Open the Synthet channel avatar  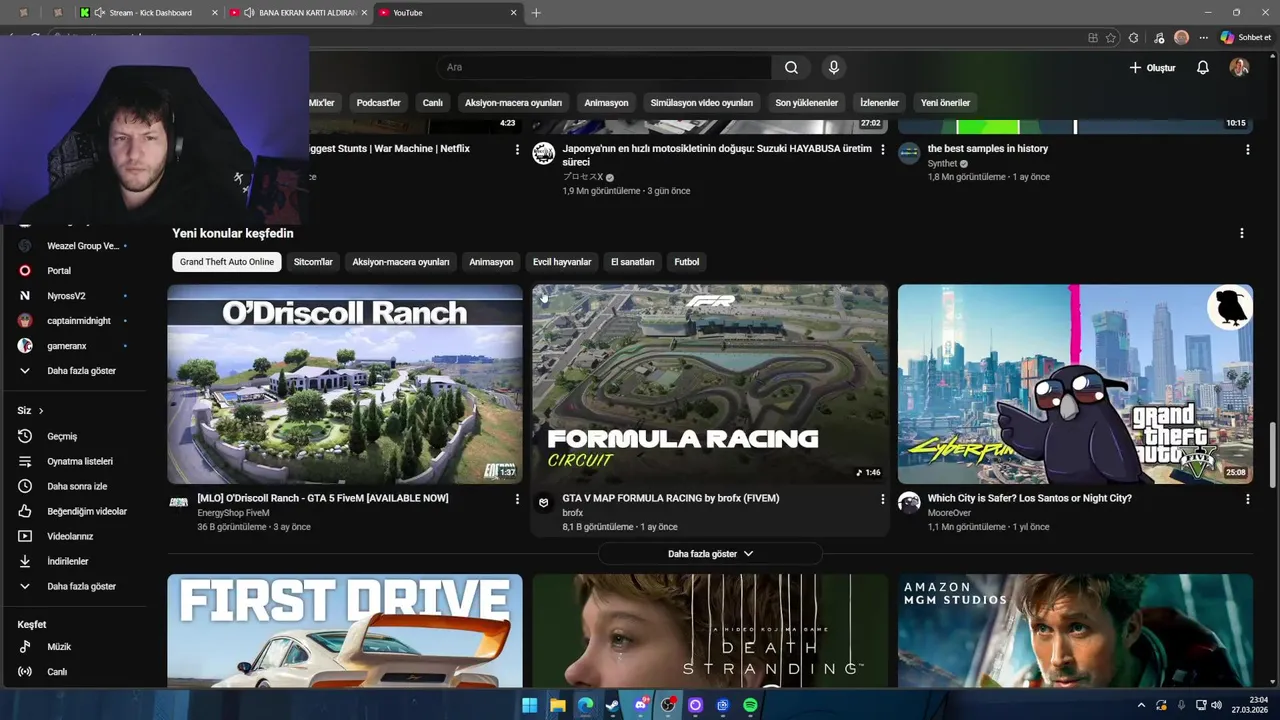[x=909, y=153]
